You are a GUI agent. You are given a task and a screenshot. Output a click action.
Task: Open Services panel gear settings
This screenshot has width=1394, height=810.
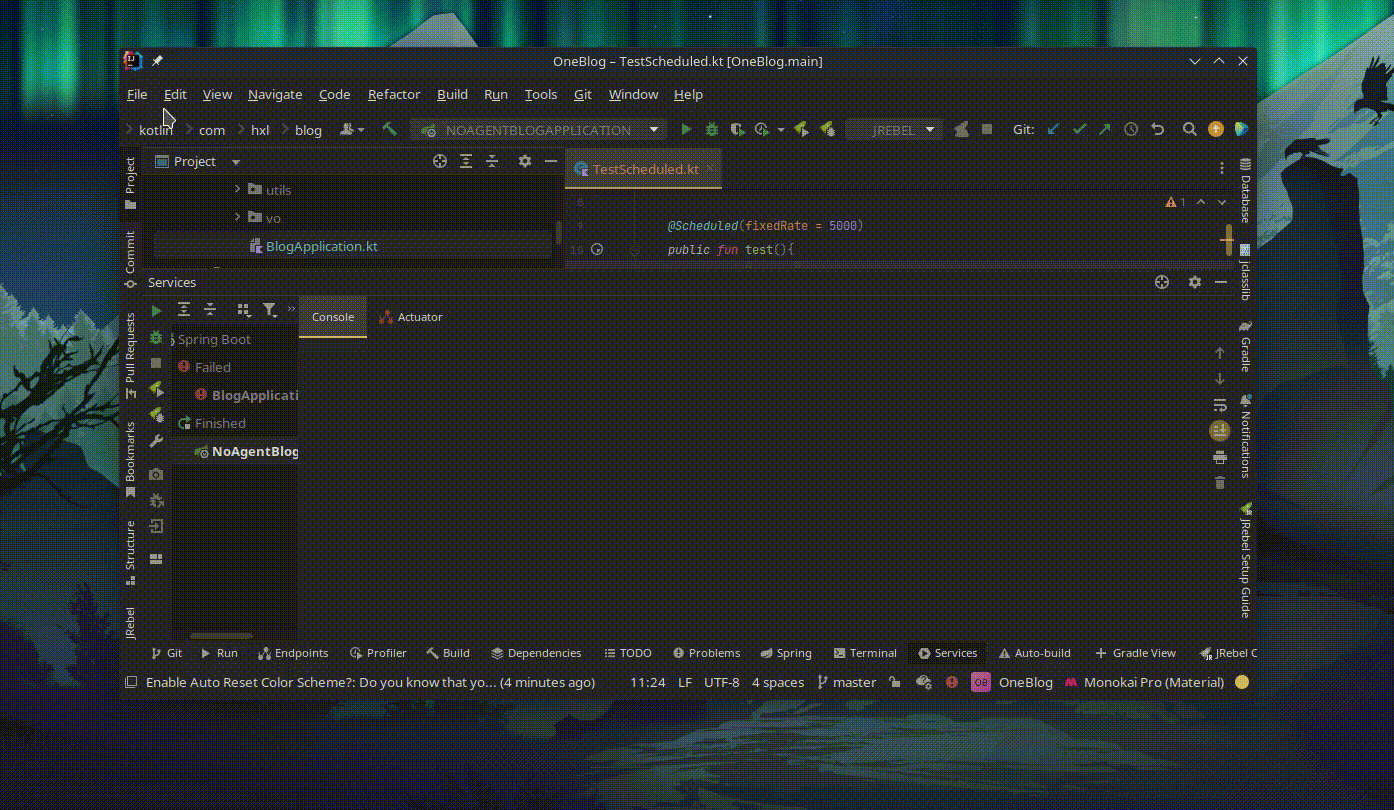point(1194,282)
